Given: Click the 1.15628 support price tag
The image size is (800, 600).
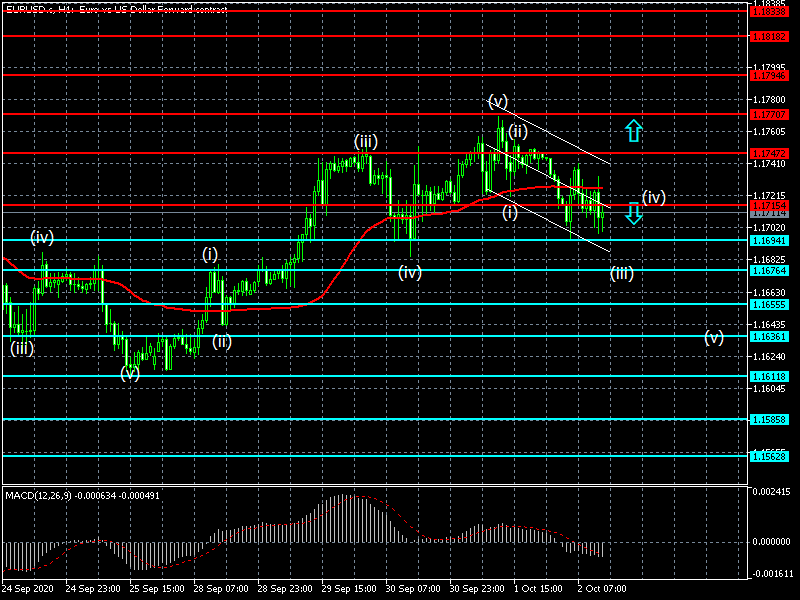Looking at the screenshot, I should (x=769, y=456).
